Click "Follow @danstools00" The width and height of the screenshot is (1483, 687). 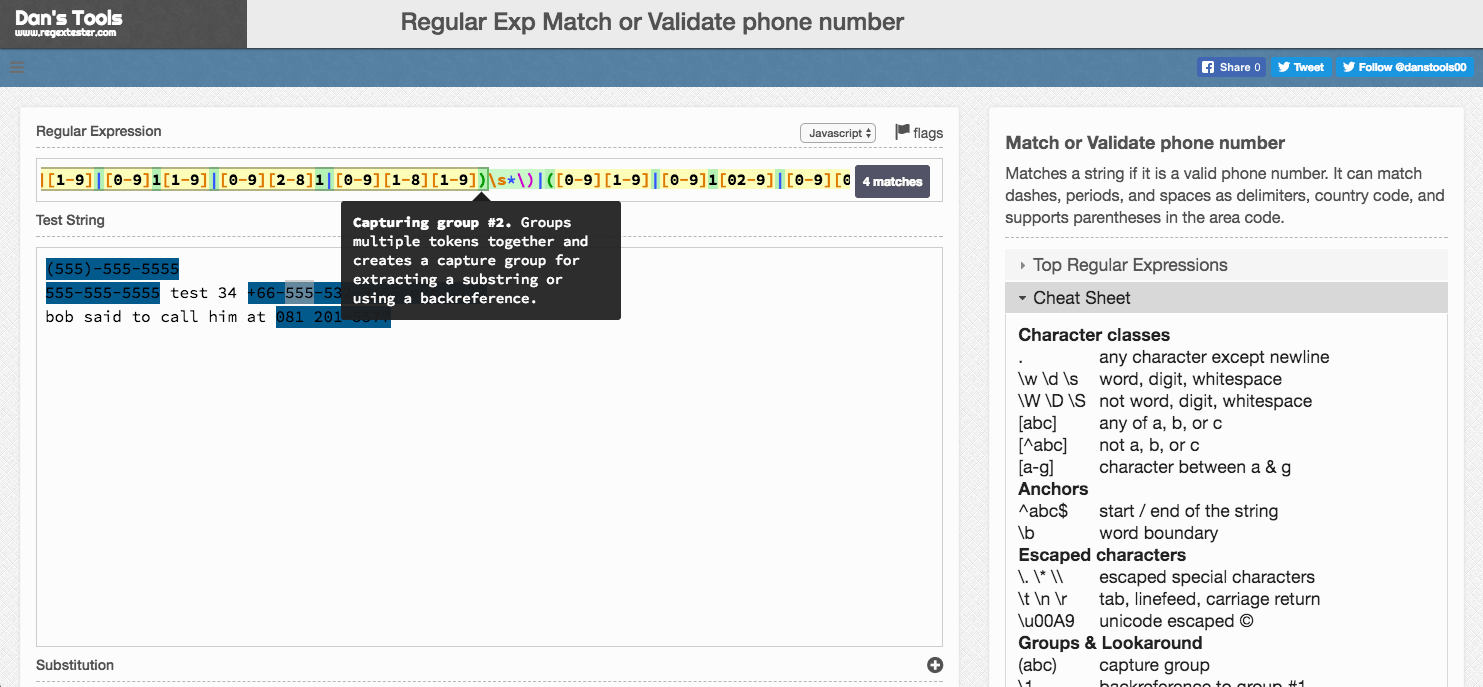pyautogui.click(x=1404, y=67)
